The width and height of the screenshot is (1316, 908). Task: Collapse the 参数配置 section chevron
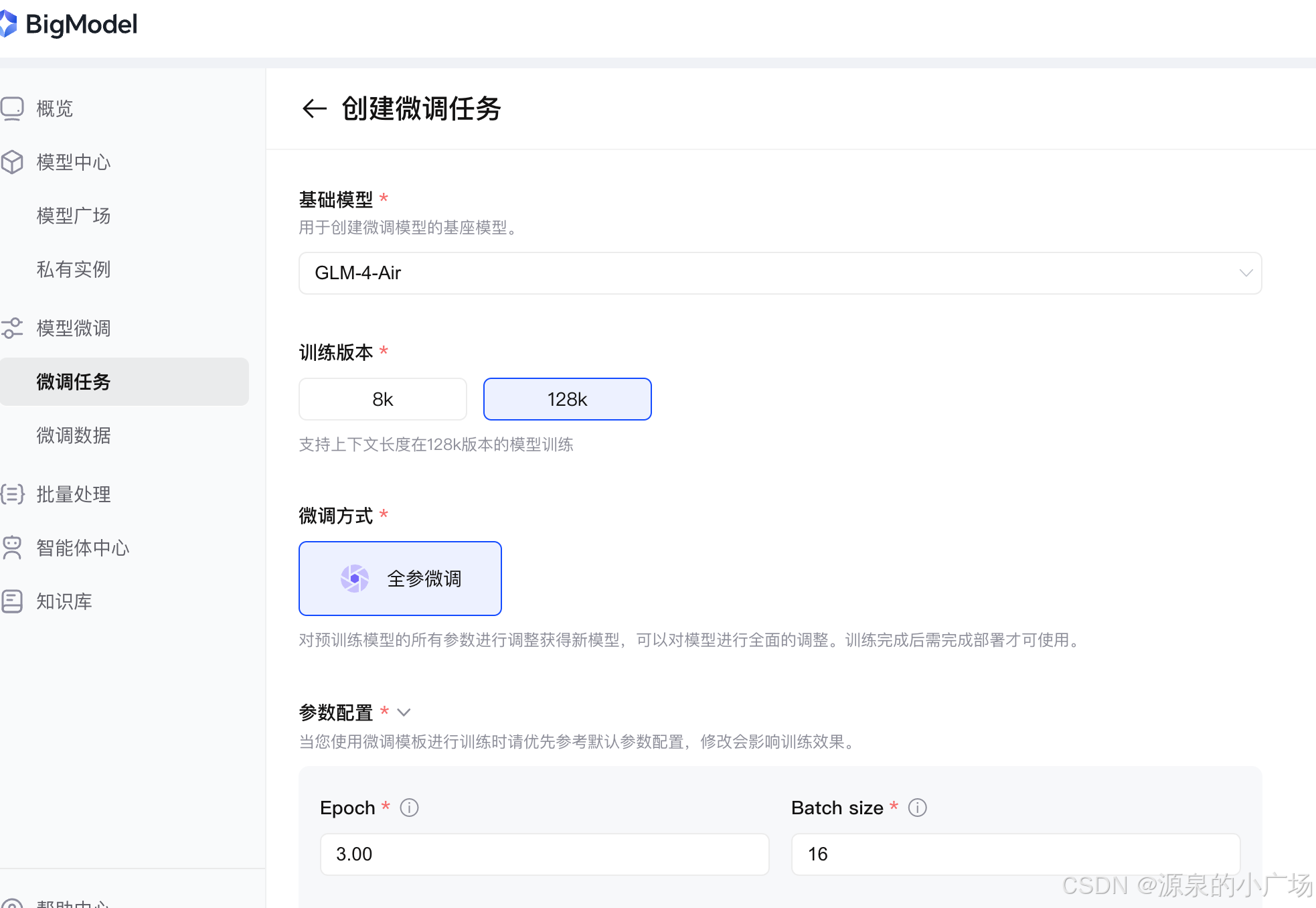tap(404, 712)
